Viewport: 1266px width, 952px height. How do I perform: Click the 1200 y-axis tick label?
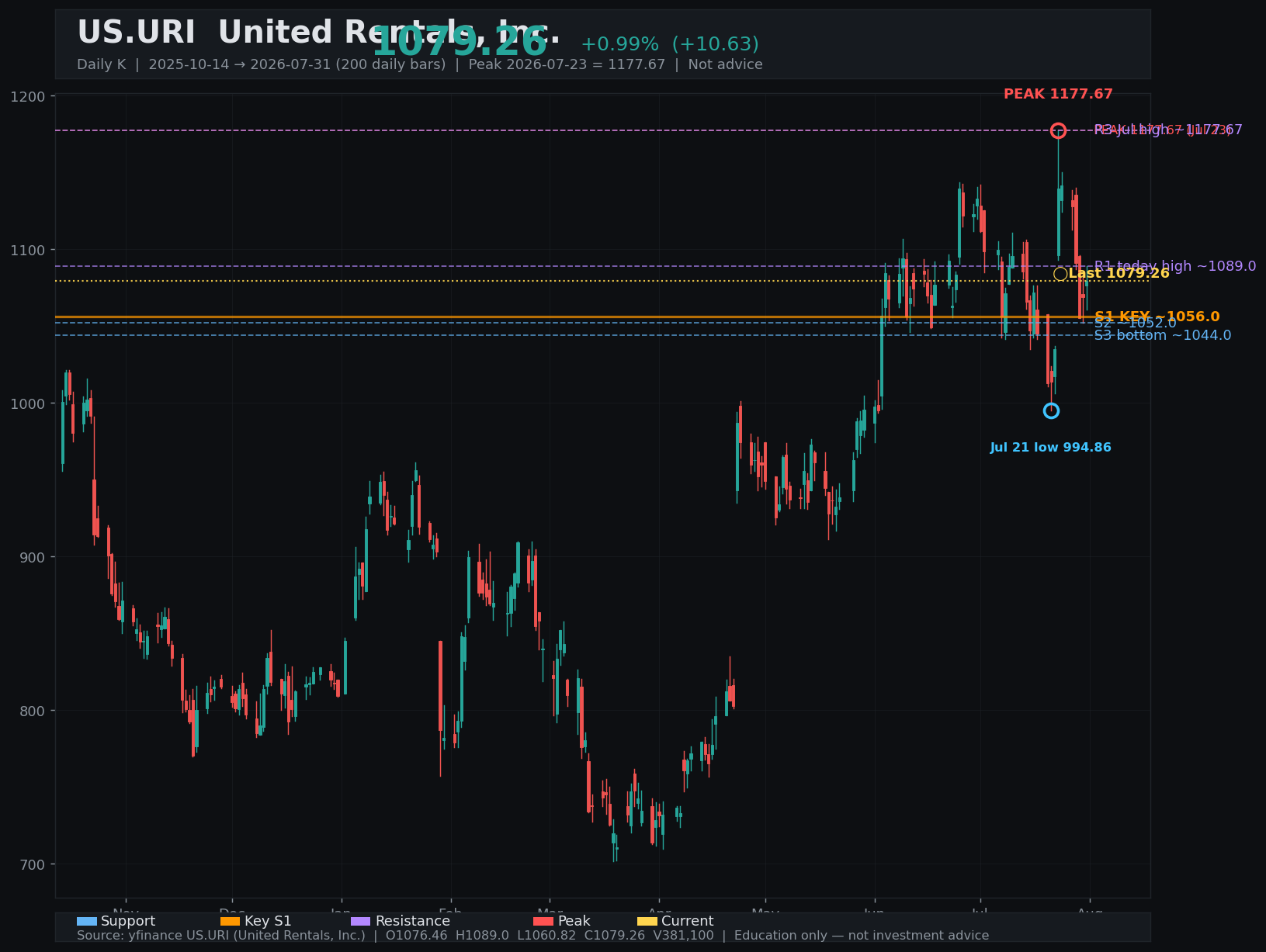click(x=29, y=96)
